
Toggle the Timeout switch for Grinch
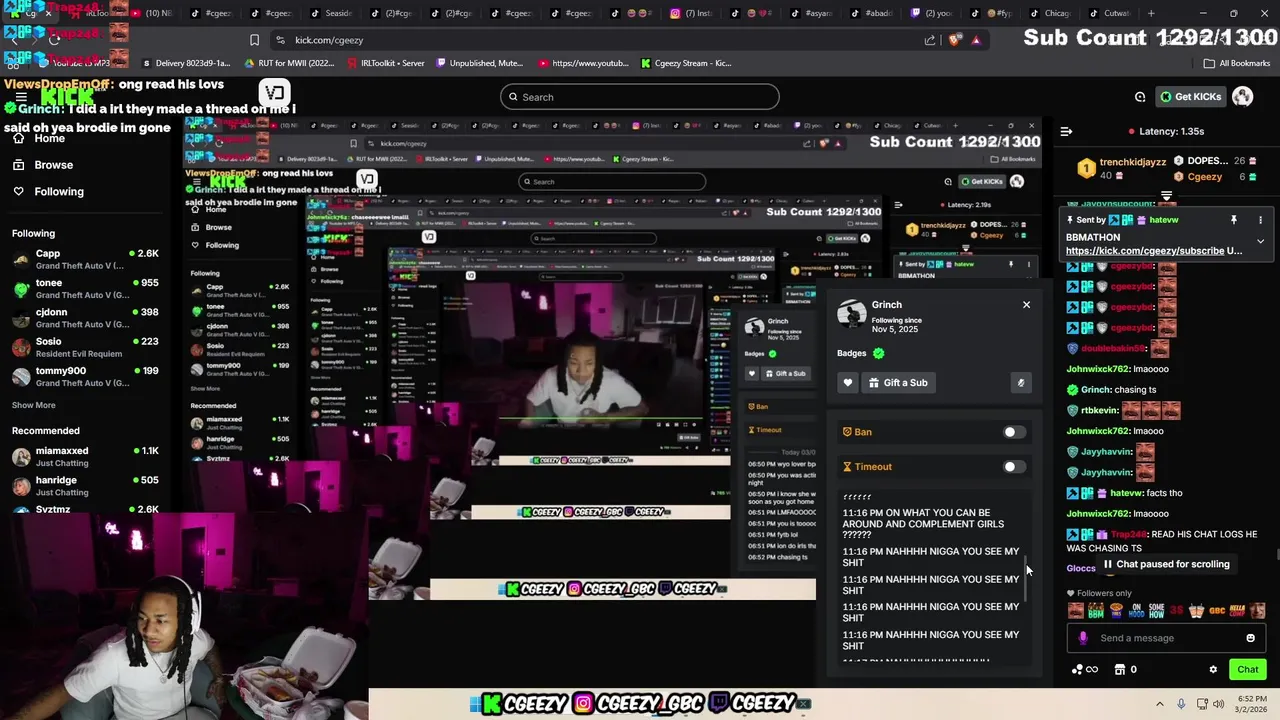point(1013,467)
